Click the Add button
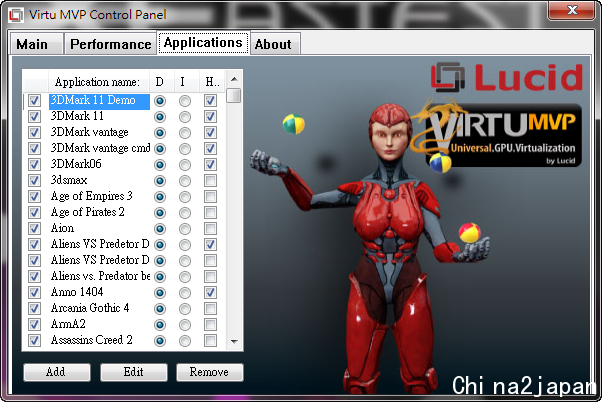602x402 pixels. click(x=57, y=372)
